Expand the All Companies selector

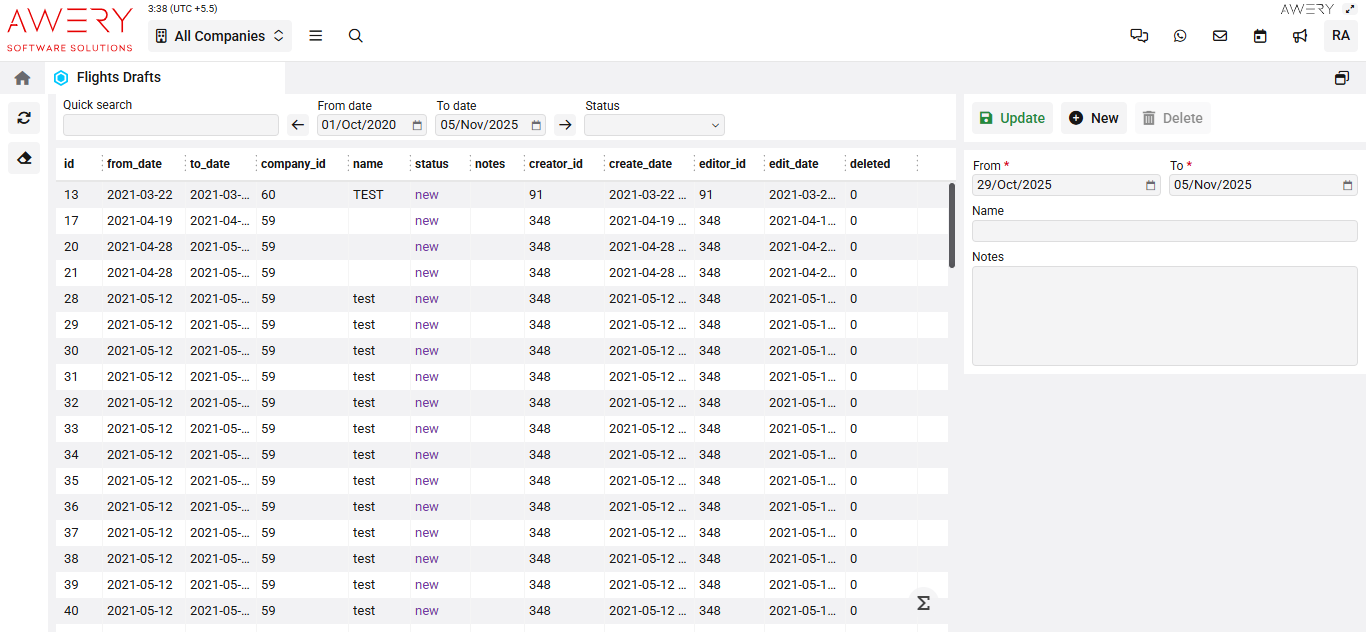(220, 36)
